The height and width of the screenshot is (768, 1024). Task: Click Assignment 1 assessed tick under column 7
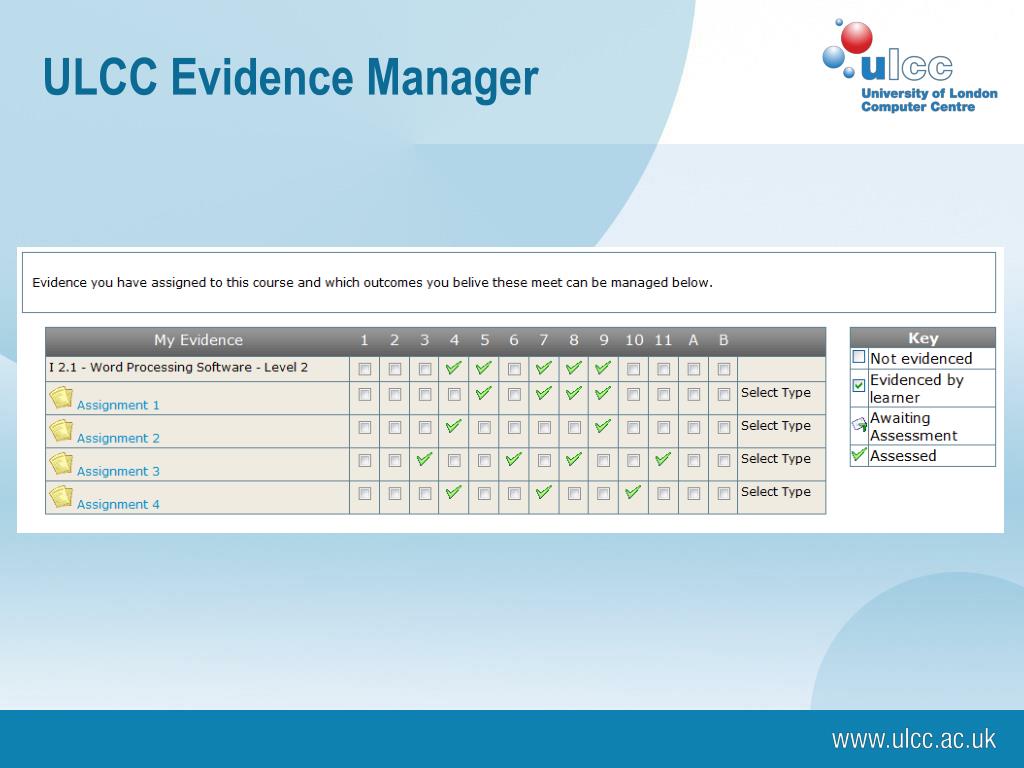(543, 393)
